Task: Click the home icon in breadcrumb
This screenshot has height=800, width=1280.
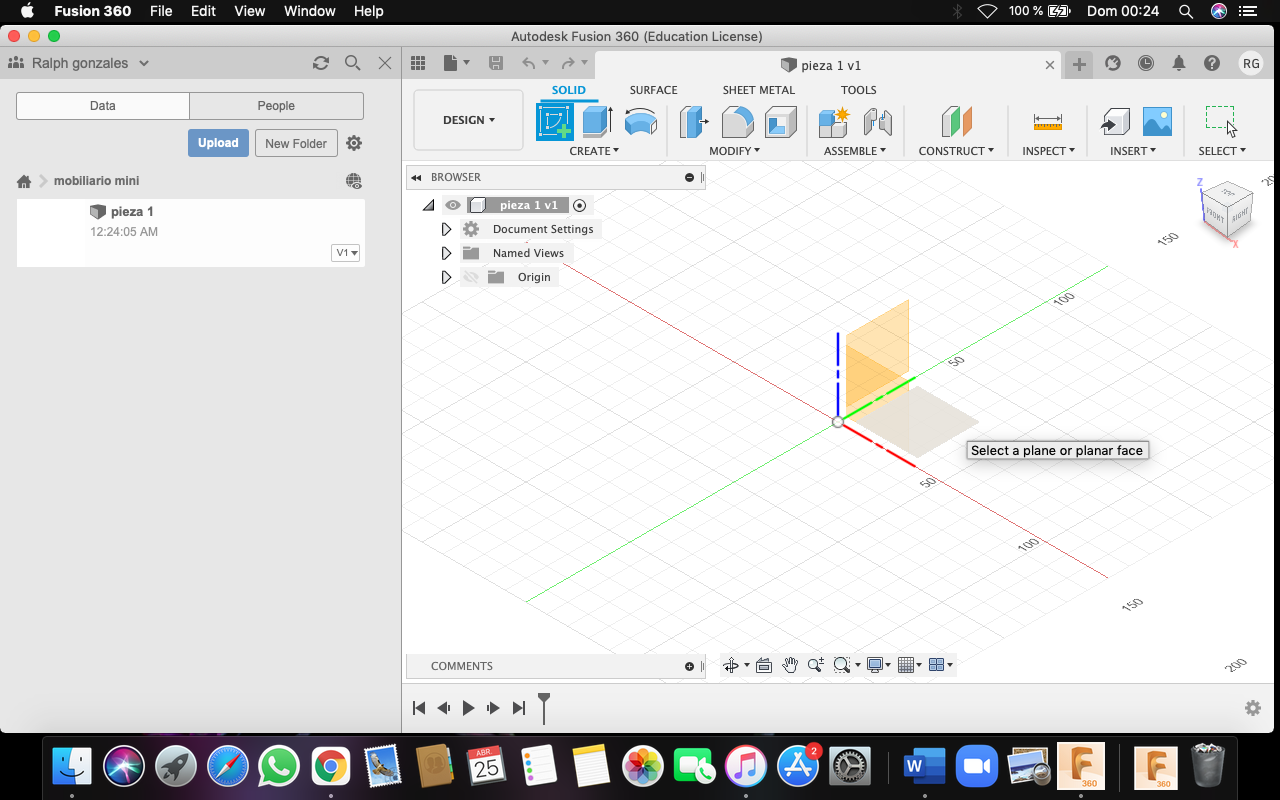Action: 24,181
